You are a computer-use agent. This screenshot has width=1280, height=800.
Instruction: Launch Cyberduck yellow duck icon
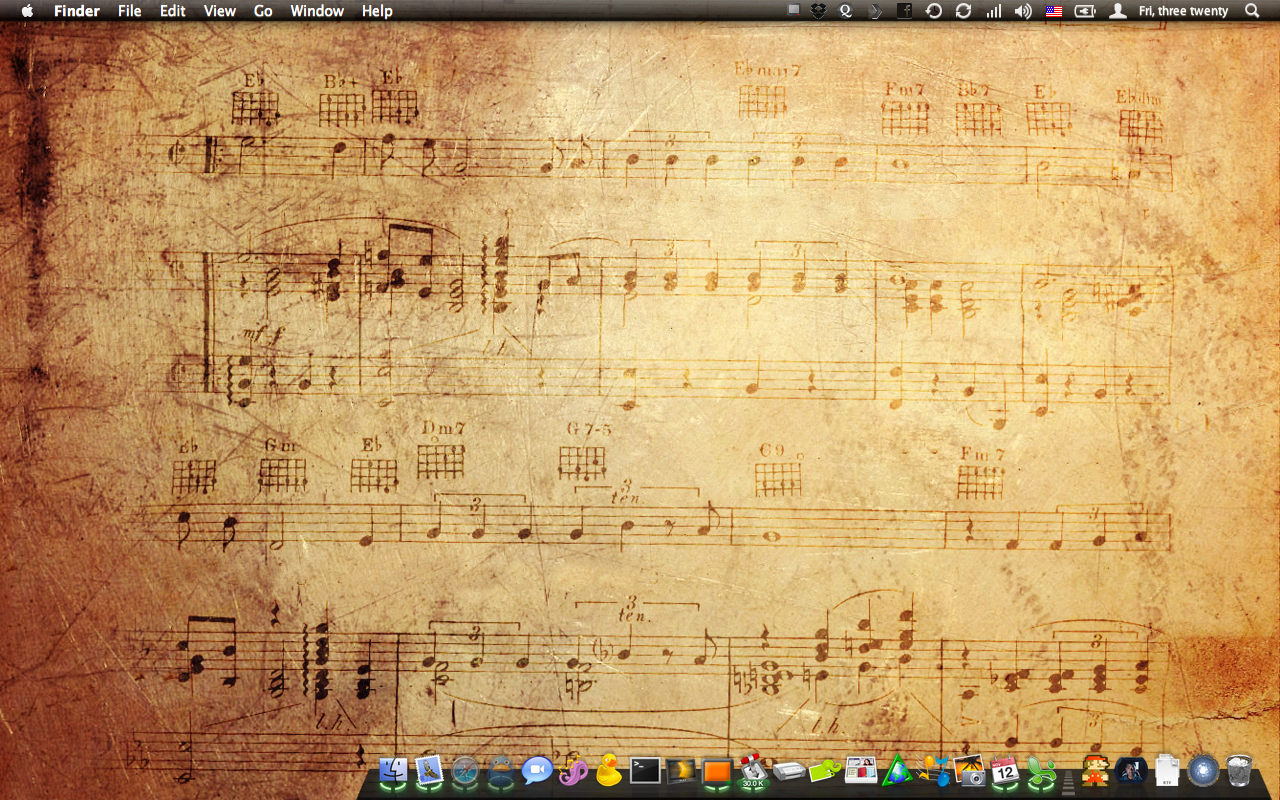[x=608, y=771]
